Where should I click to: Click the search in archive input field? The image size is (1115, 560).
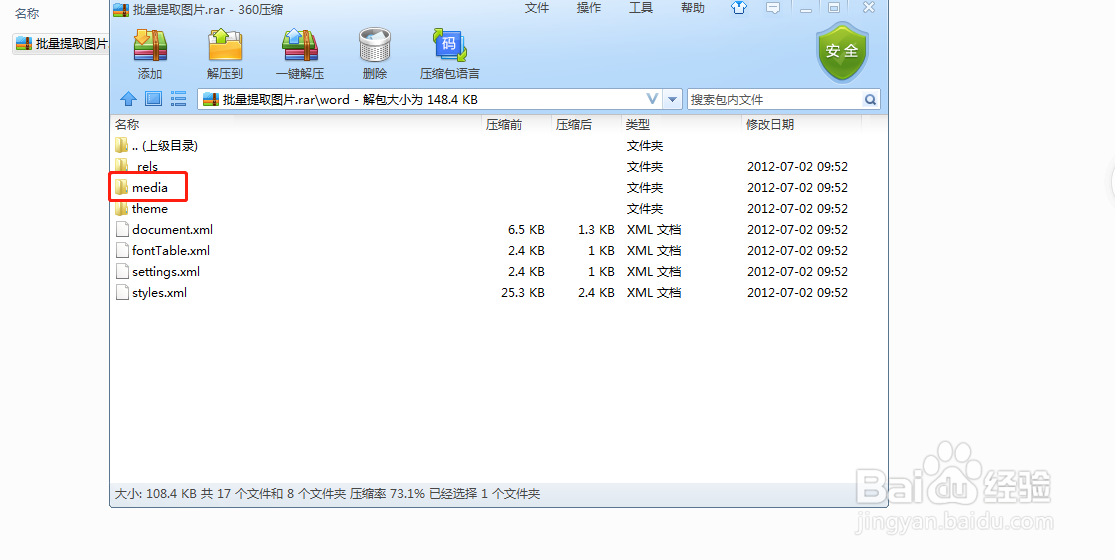click(x=775, y=99)
